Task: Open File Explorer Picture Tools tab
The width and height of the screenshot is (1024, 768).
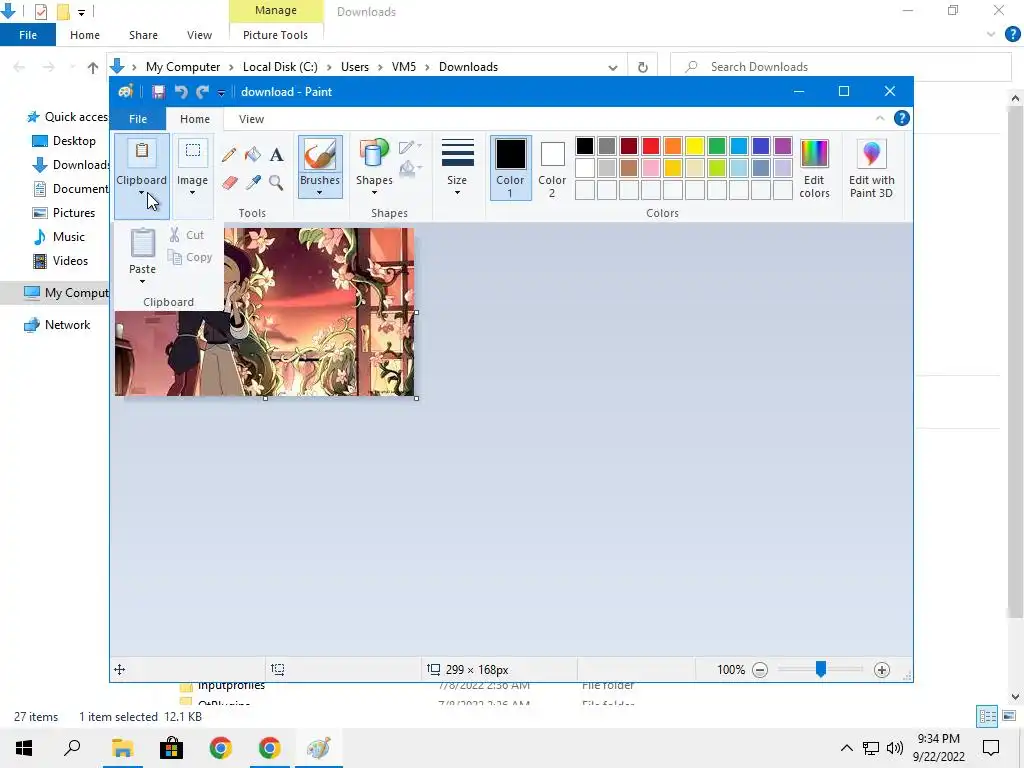Action: tap(275, 35)
